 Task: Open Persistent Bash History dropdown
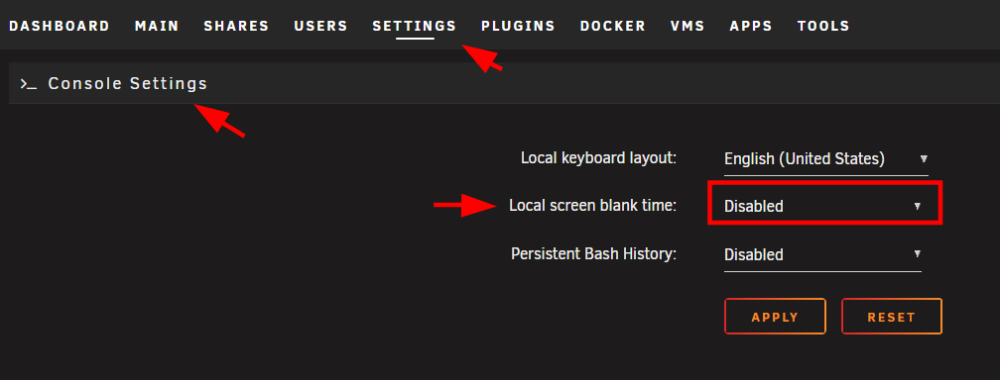[823, 254]
